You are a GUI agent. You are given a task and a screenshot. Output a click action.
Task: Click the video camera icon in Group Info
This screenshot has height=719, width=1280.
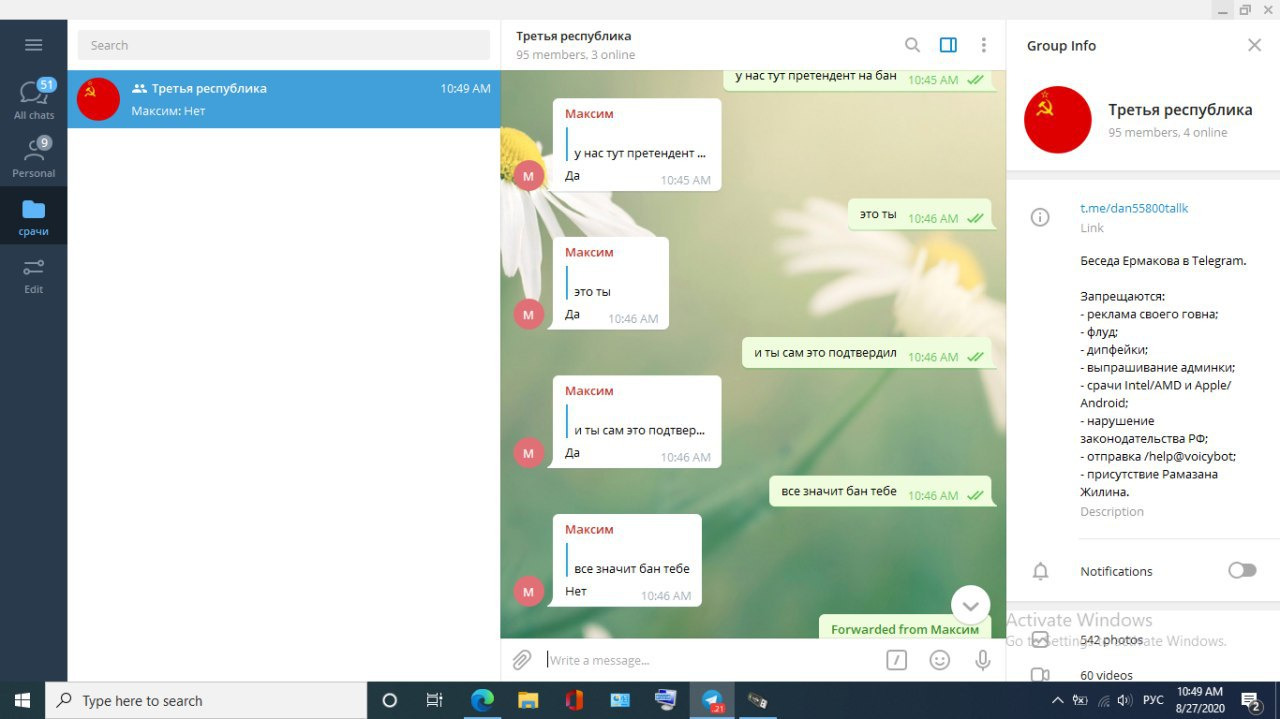coord(1040,675)
